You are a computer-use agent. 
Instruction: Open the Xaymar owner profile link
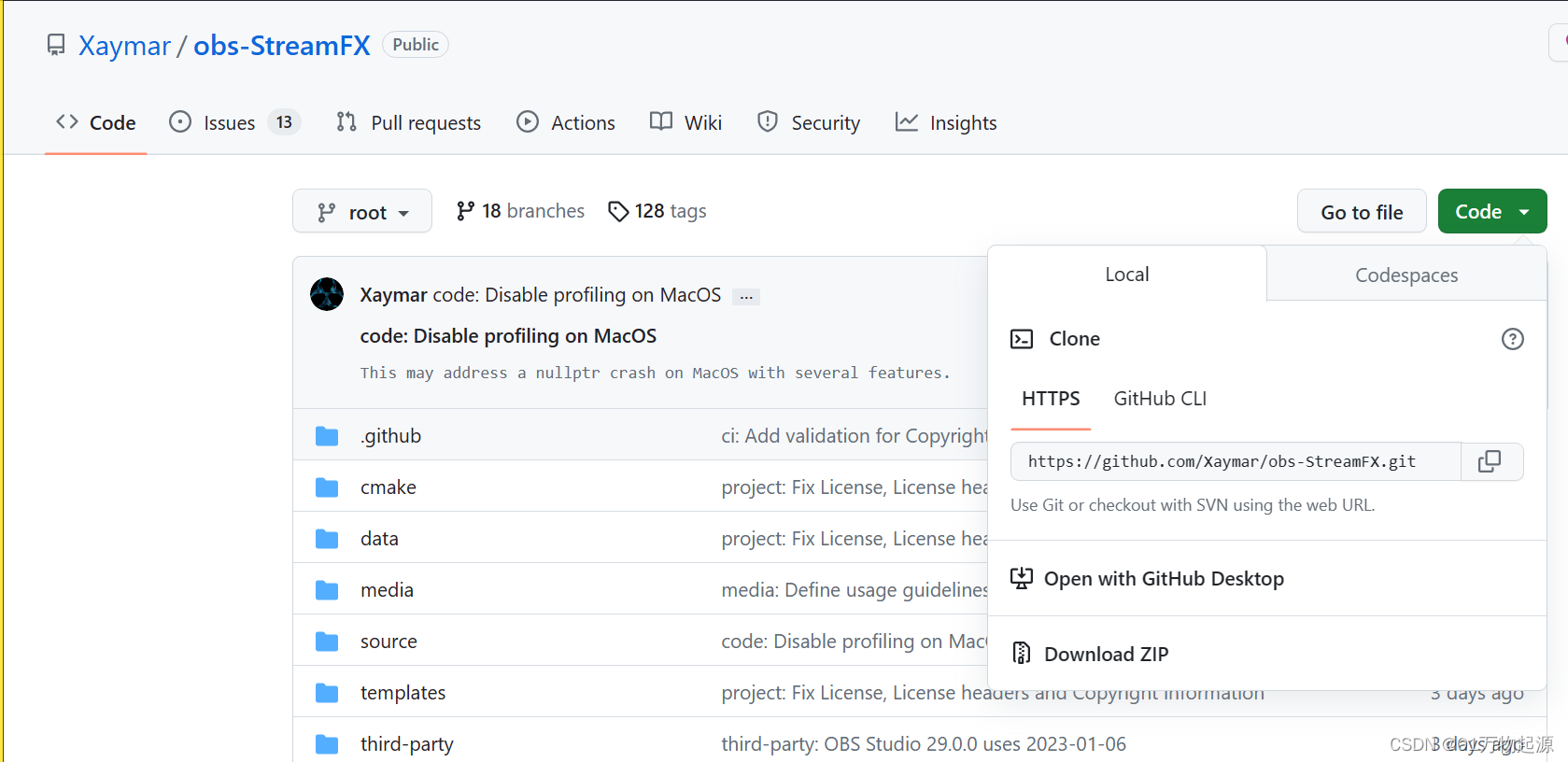pyautogui.click(x=124, y=45)
